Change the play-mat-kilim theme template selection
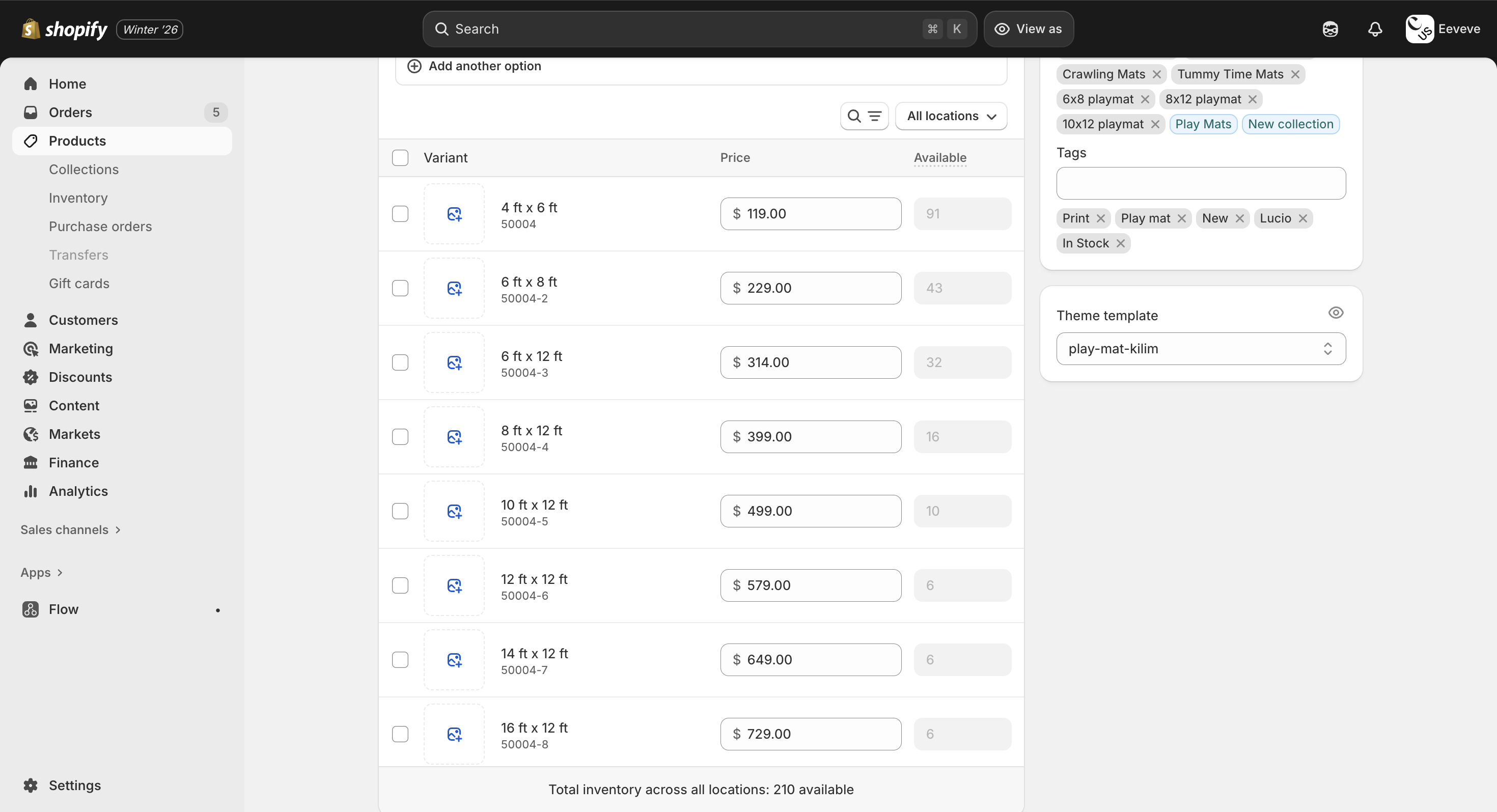 tap(1201, 349)
